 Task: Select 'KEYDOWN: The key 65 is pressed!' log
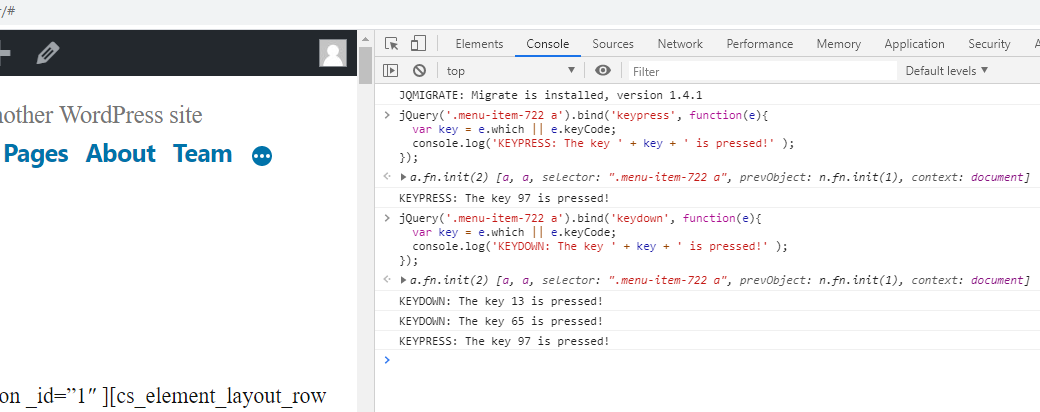501,321
